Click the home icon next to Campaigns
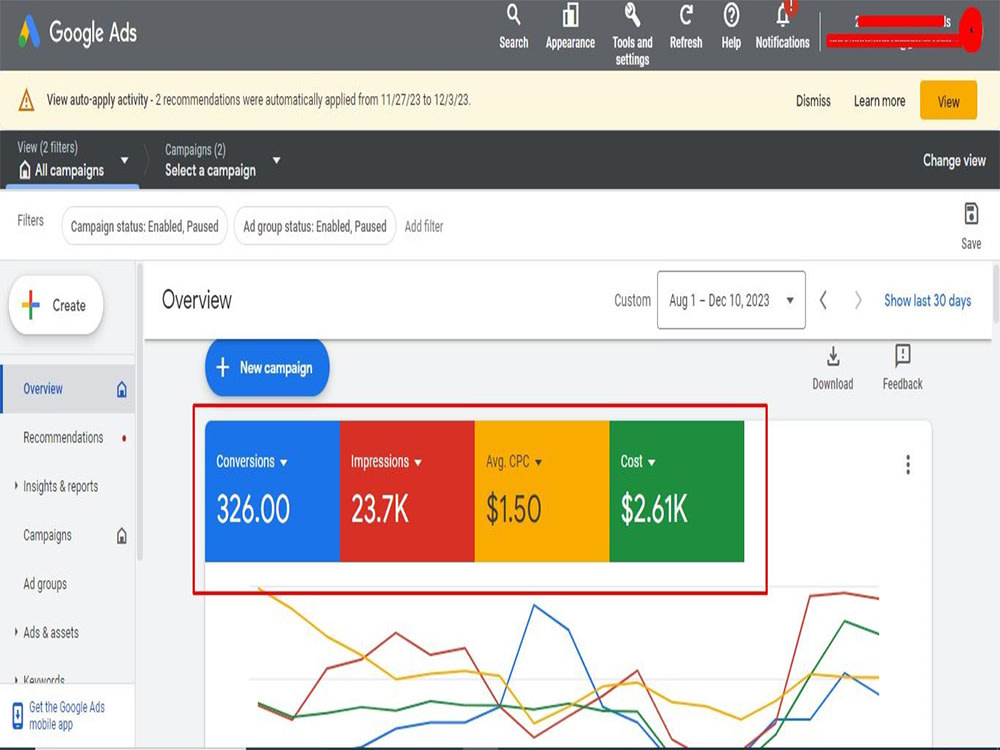Viewport: 1000px width, 750px height. (x=122, y=536)
